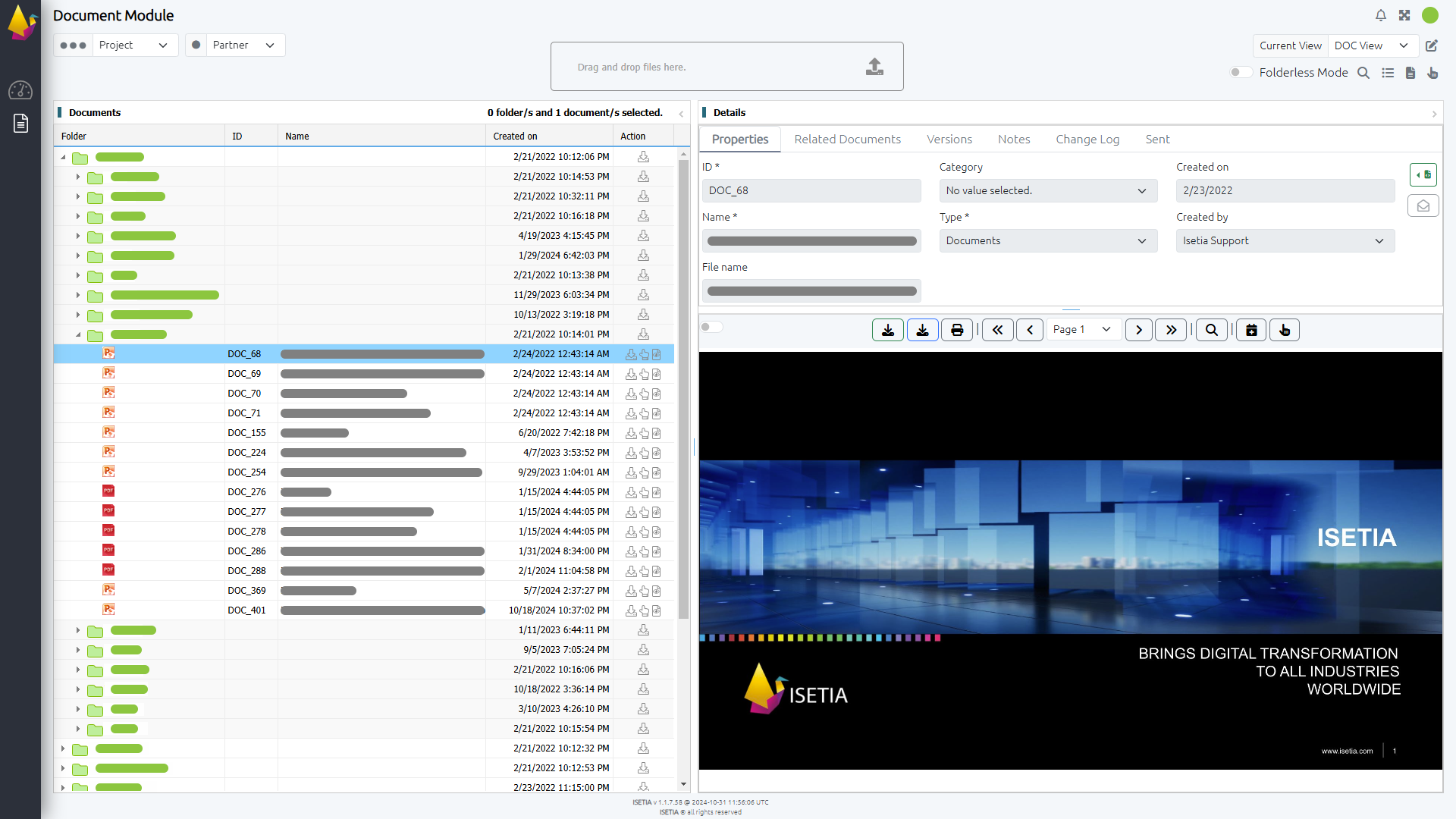Click the drag and drop upload area
Viewport: 1456px width, 819px height.
(x=726, y=67)
